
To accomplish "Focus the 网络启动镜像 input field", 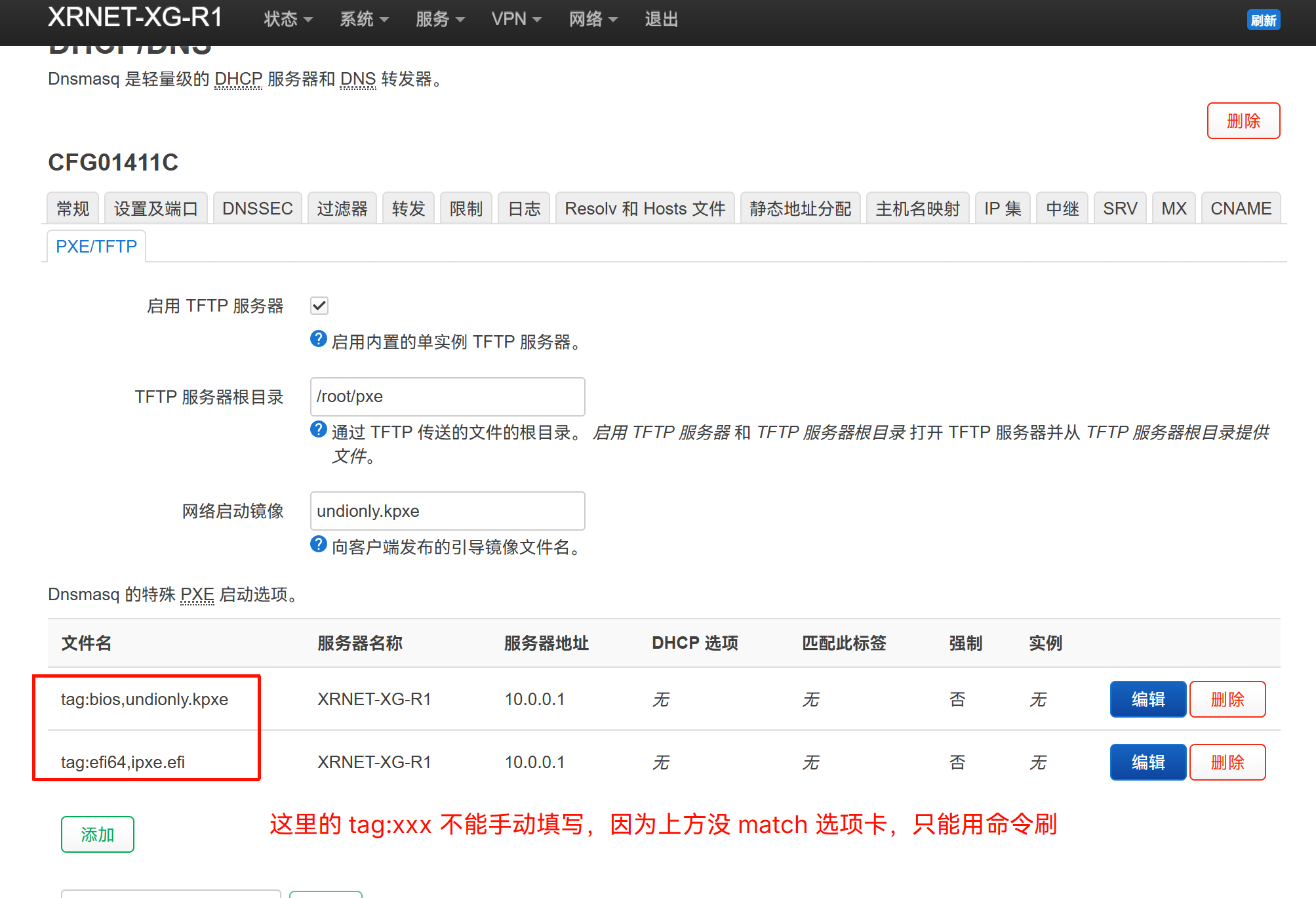I will (x=447, y=511).
